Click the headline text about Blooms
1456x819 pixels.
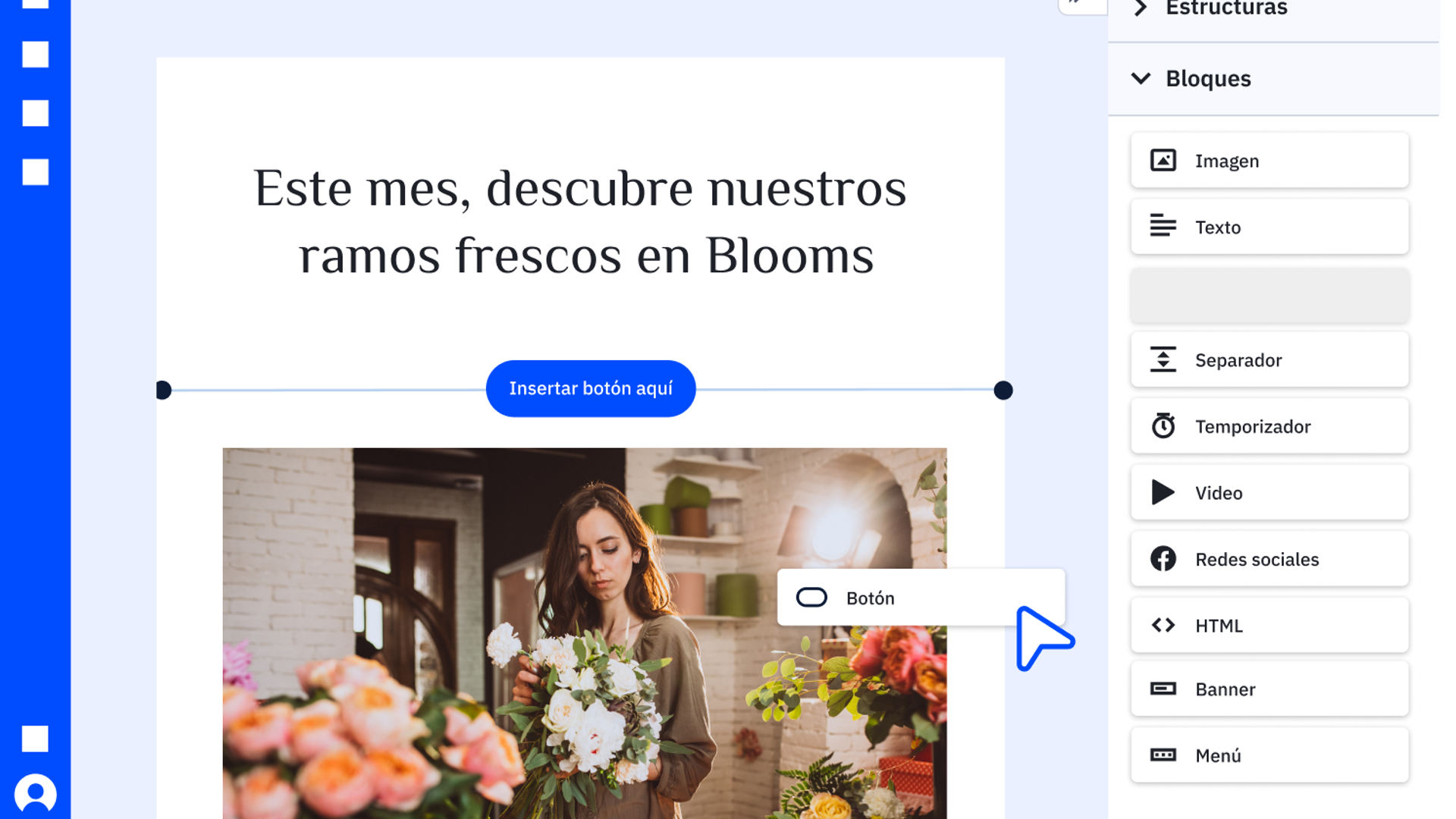[x=579, y=221]
